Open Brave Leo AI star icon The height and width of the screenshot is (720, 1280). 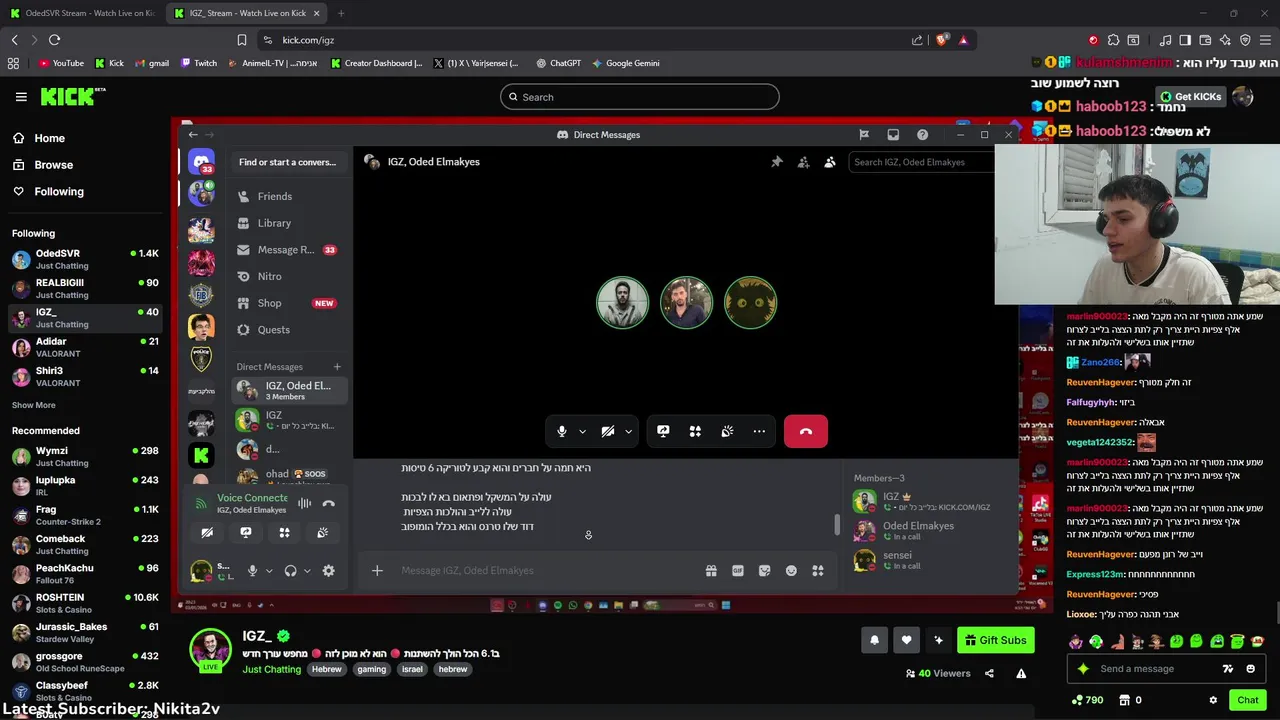pos(1225,40)
